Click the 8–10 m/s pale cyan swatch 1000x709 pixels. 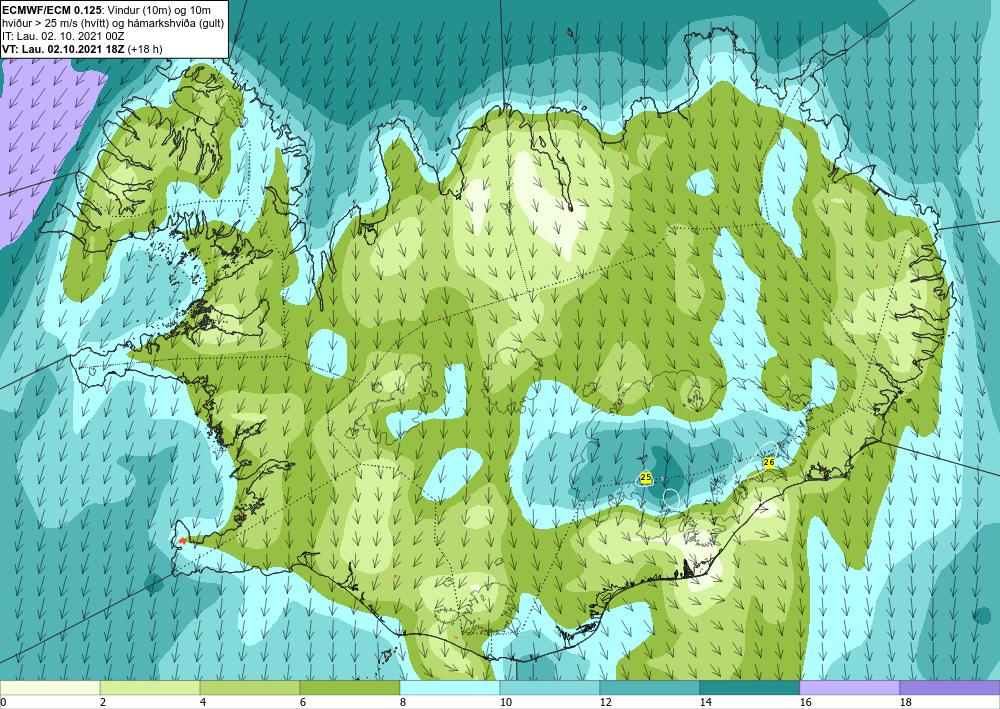tap(450, 688)
